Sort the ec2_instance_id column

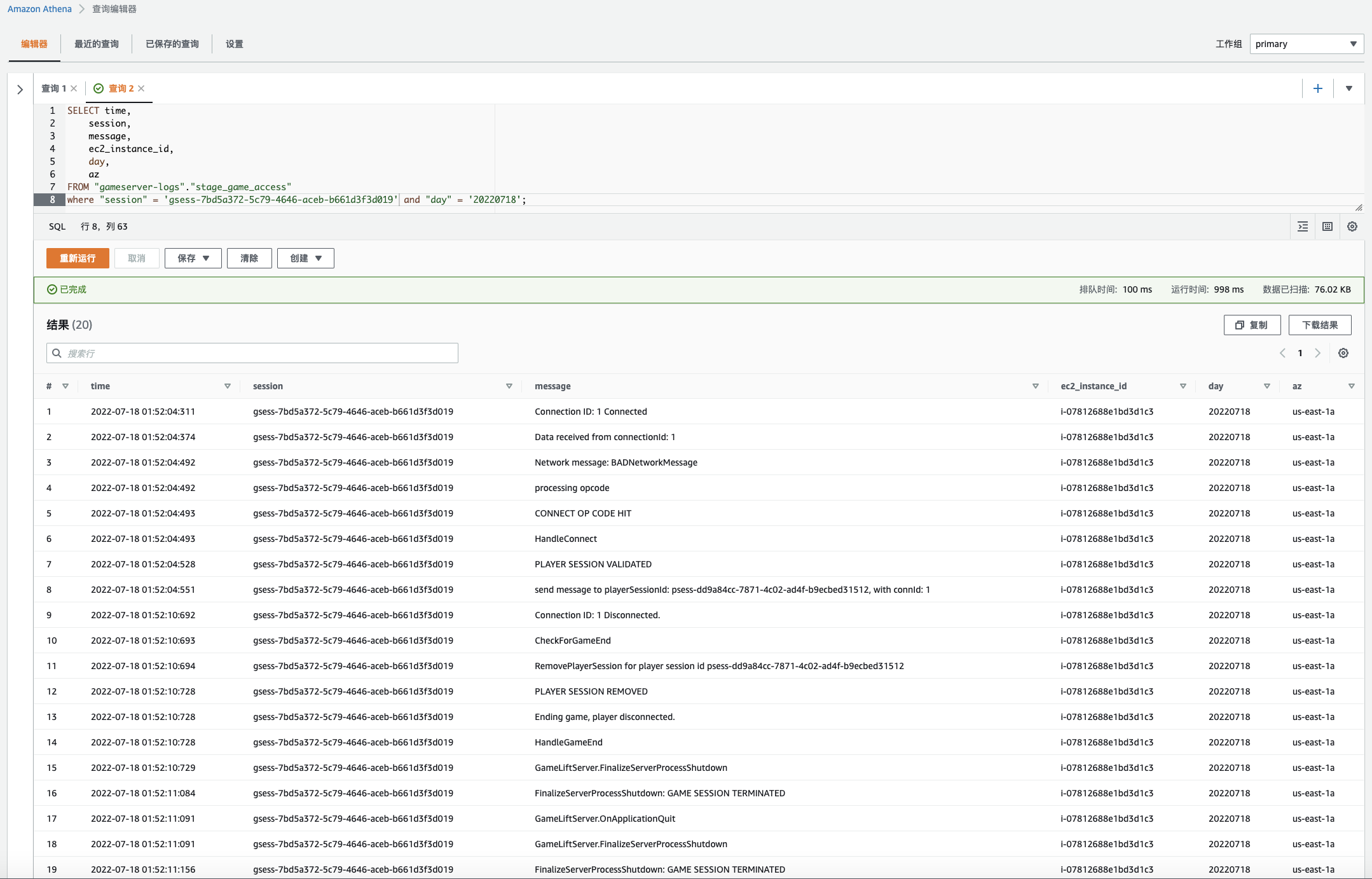(1183, 386)
